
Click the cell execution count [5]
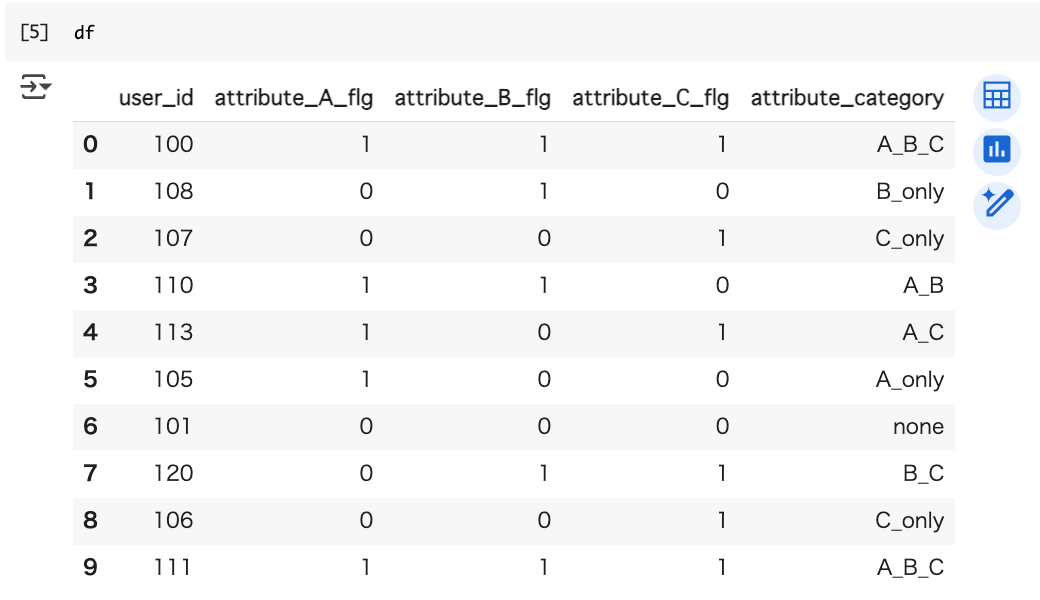point(34,32)
